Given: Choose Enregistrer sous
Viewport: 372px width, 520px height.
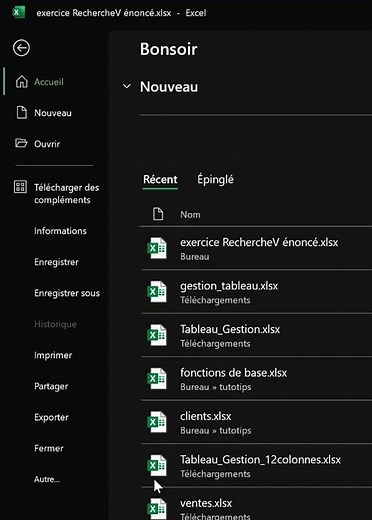Looking at the screenshot, I should click(x=67, y=293).
